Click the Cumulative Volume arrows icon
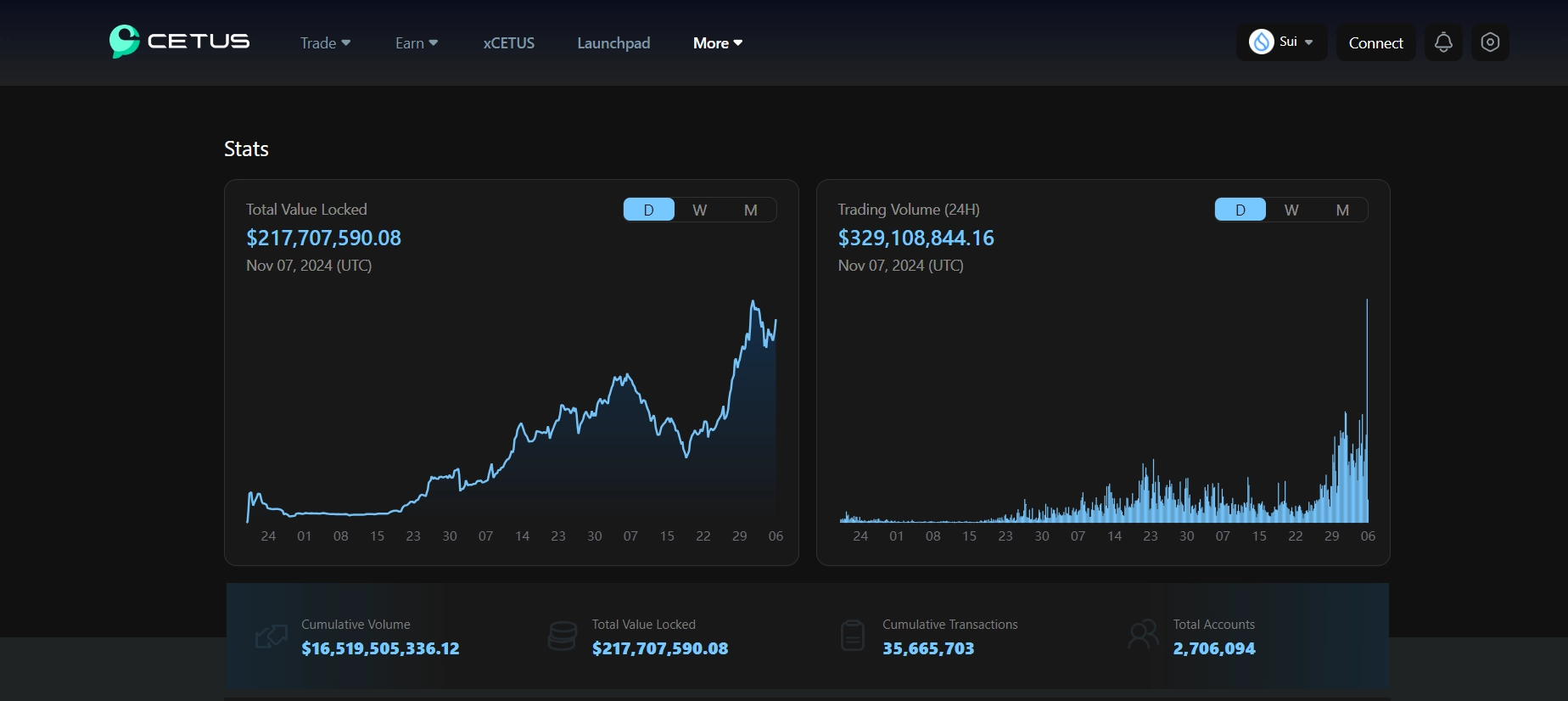This screenshot has height=701, width=1568. click(272, 637)
